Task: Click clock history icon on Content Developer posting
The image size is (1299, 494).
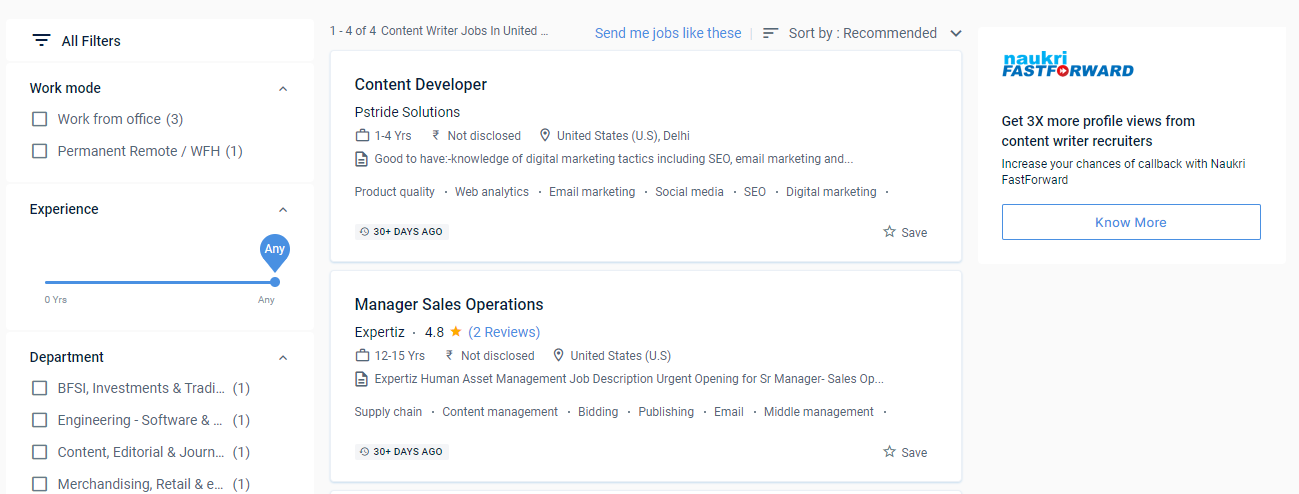Action: pyautogui.click(x=365, y=232)
